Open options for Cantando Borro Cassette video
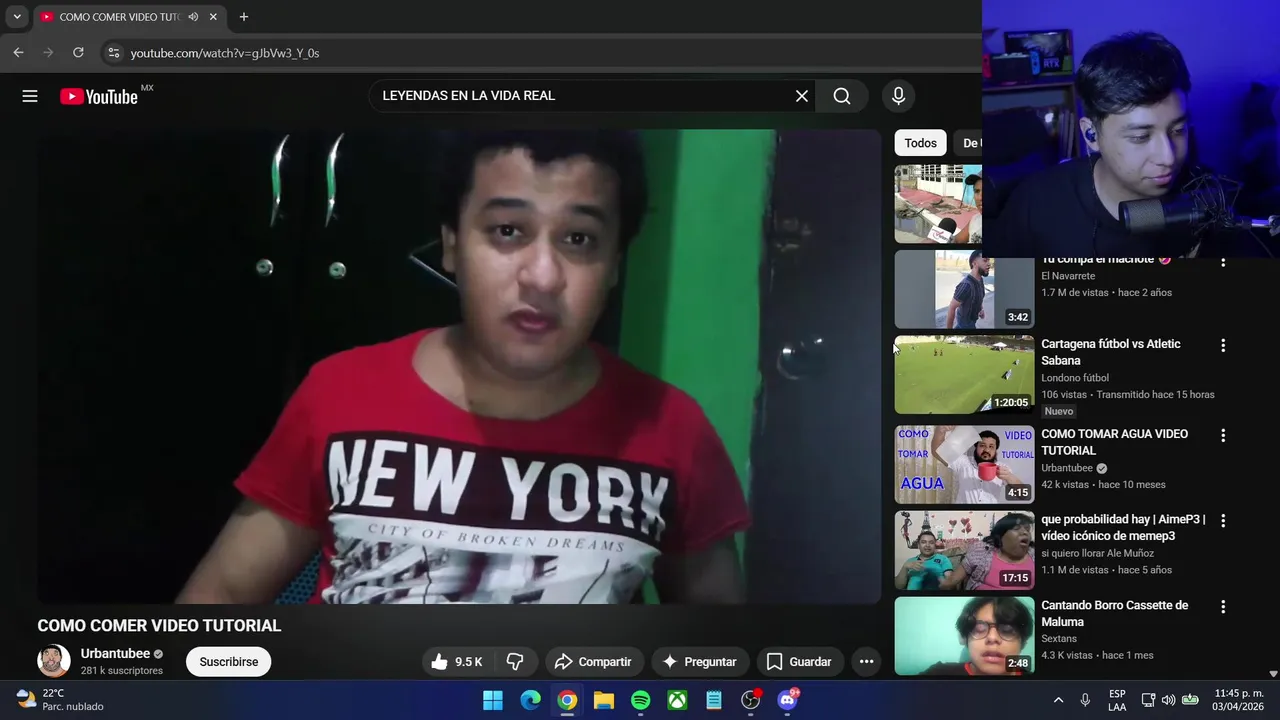1280x720 pixels. click(x=1222, y=607)
